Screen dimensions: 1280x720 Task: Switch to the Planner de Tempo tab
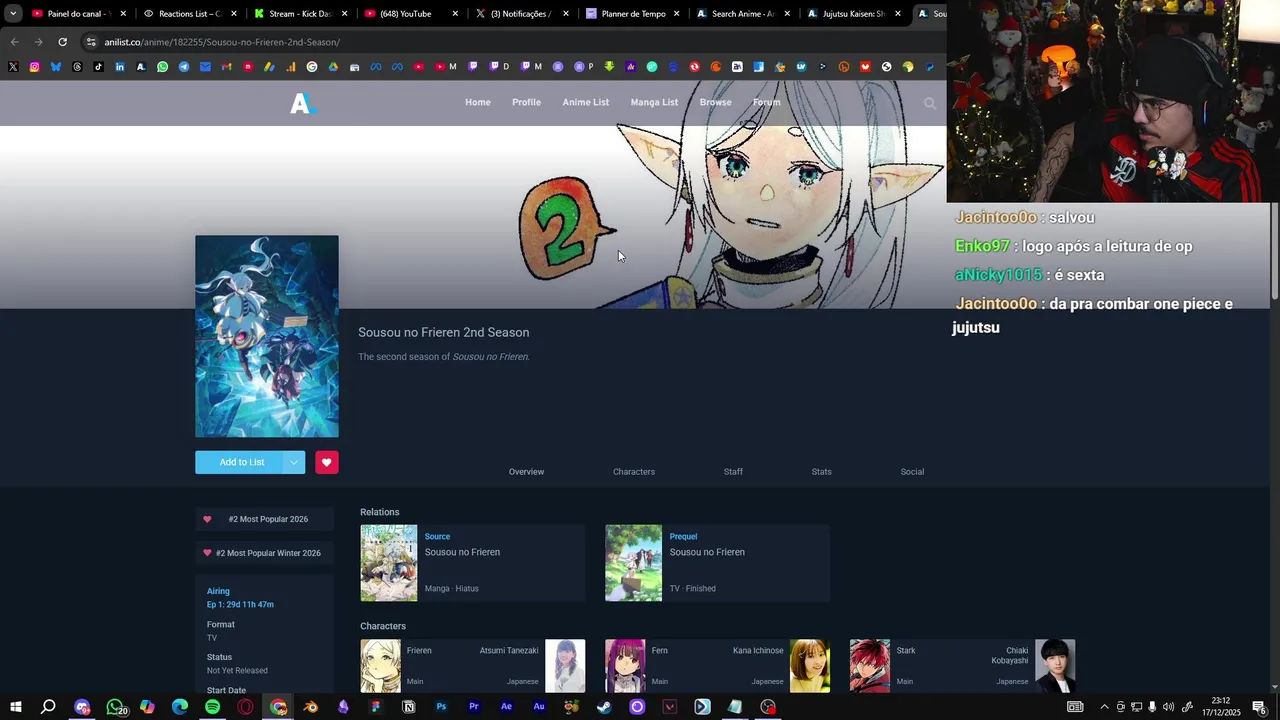632,14
